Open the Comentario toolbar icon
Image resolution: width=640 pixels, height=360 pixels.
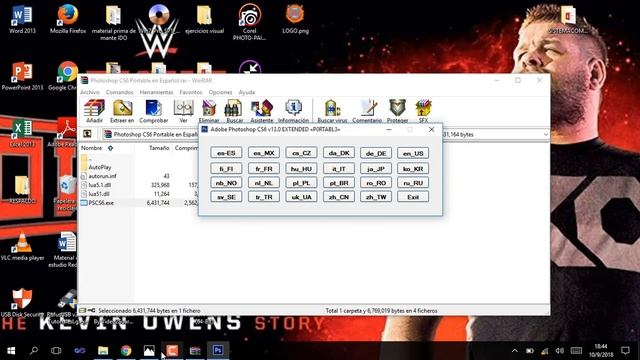(367, 111)
